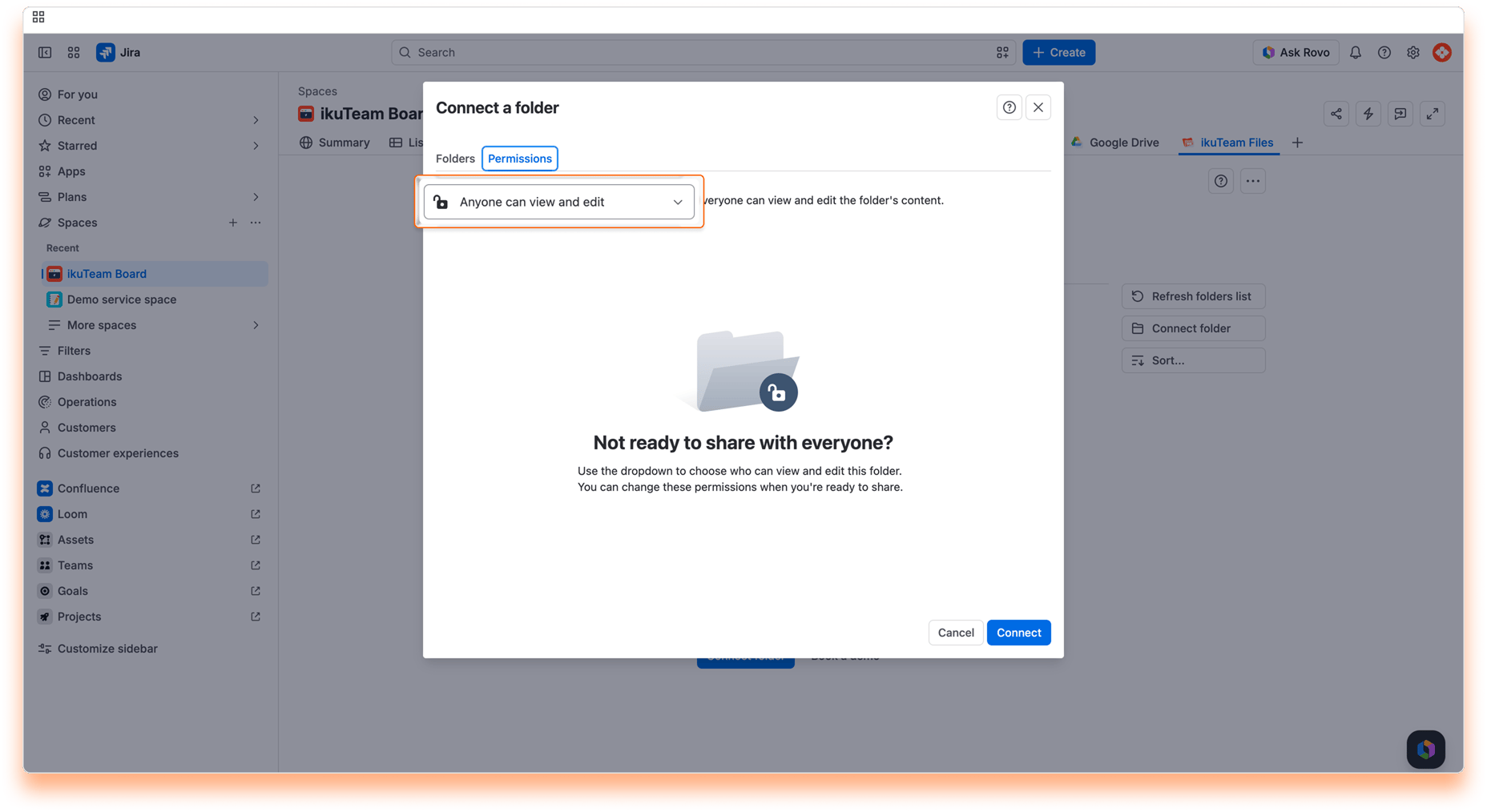The width and height of the screenshot is (1487, 812).
Task: Switch to the Permissions tab
Action: (520, 159)
